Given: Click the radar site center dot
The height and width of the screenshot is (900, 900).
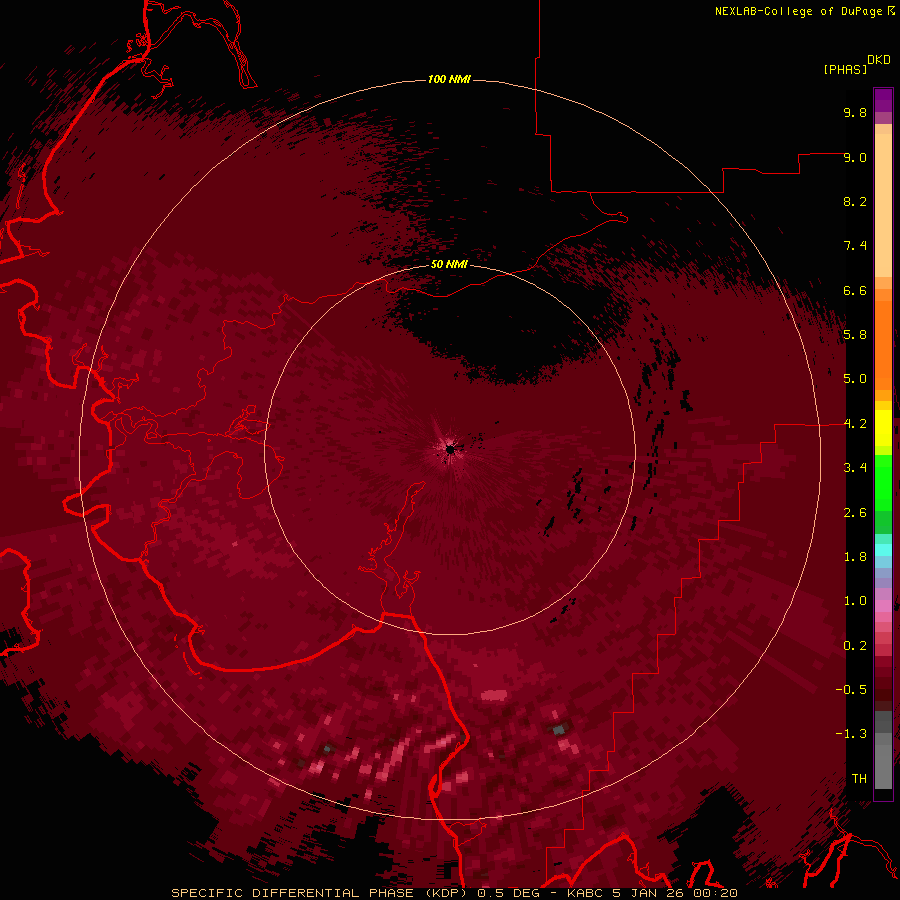Looking at the screenshot, I should (450, 450).
